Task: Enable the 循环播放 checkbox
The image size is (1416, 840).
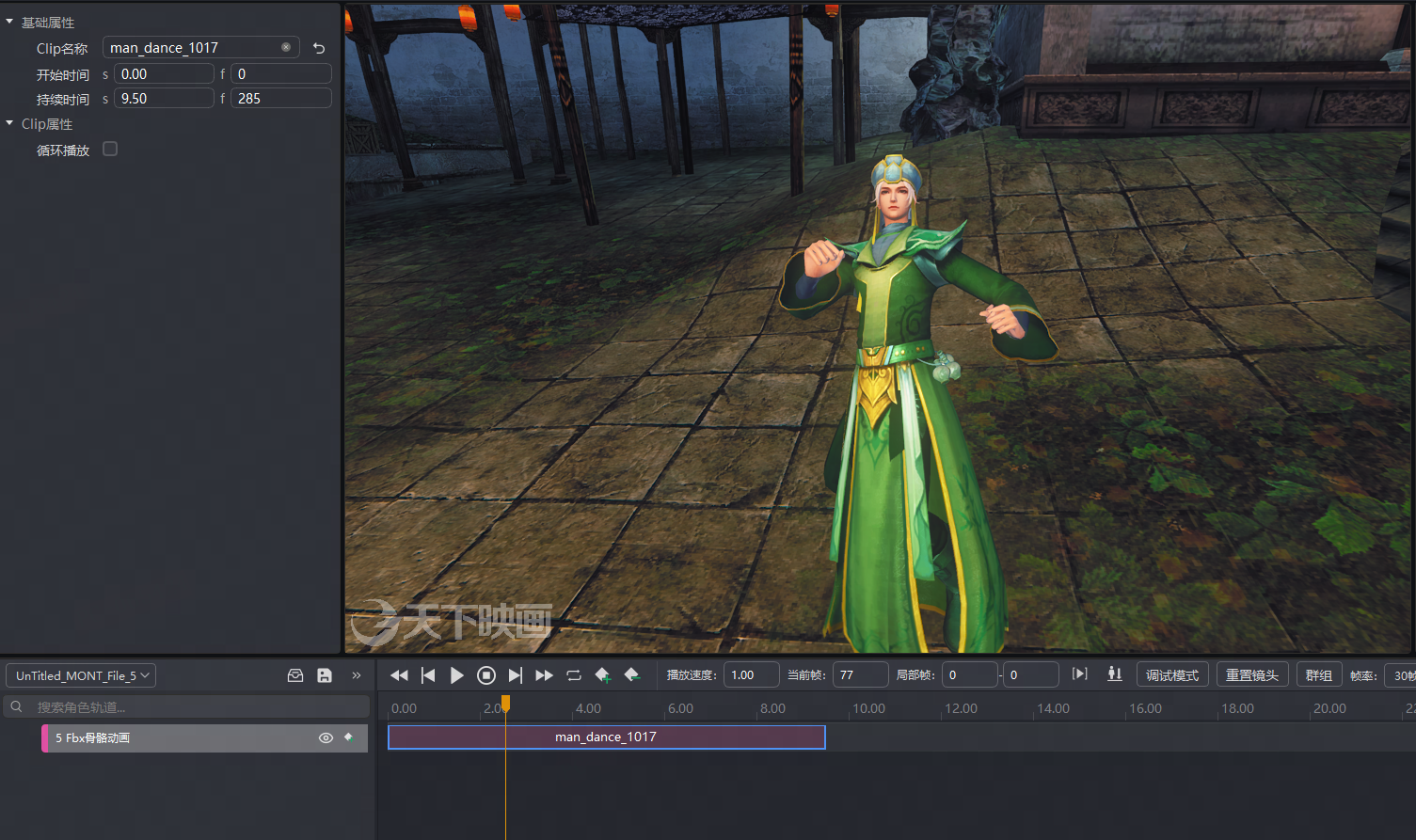Action: click(x=110, y=149)
